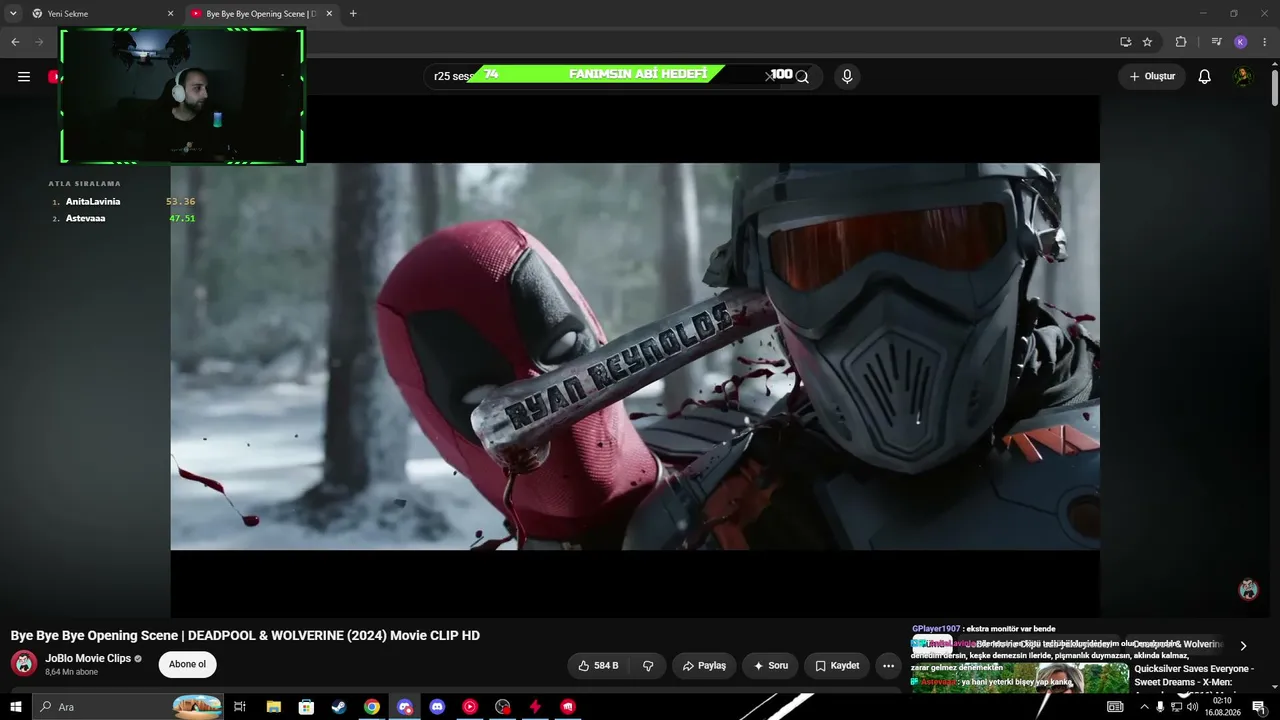Click the Deadpool video player

[635, 356]
